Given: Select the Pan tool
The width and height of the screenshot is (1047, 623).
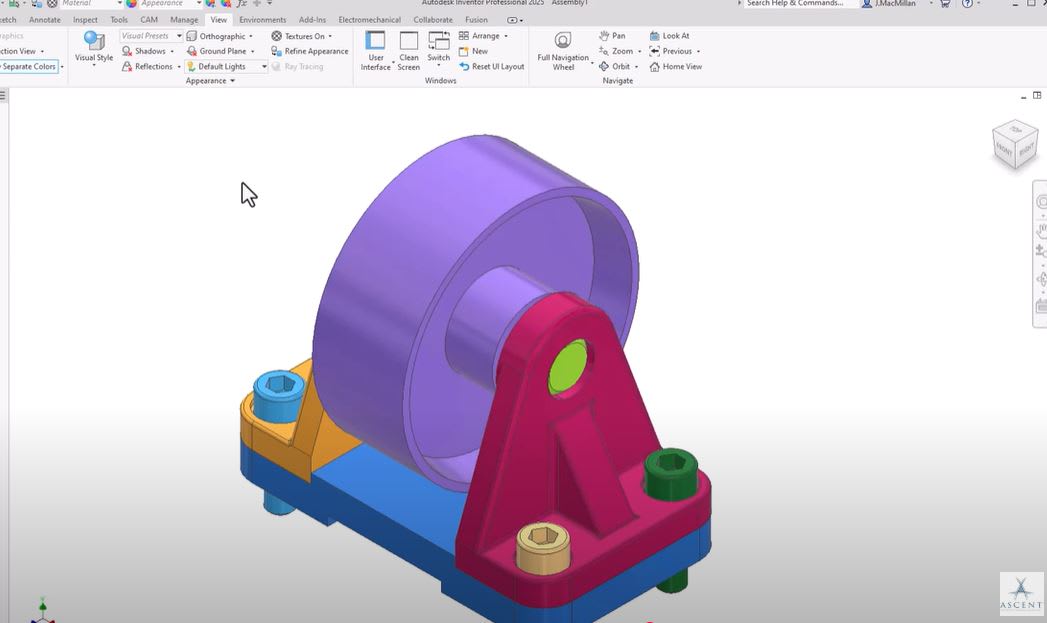Looking at the screenshot, I should (x=612, y=36).
